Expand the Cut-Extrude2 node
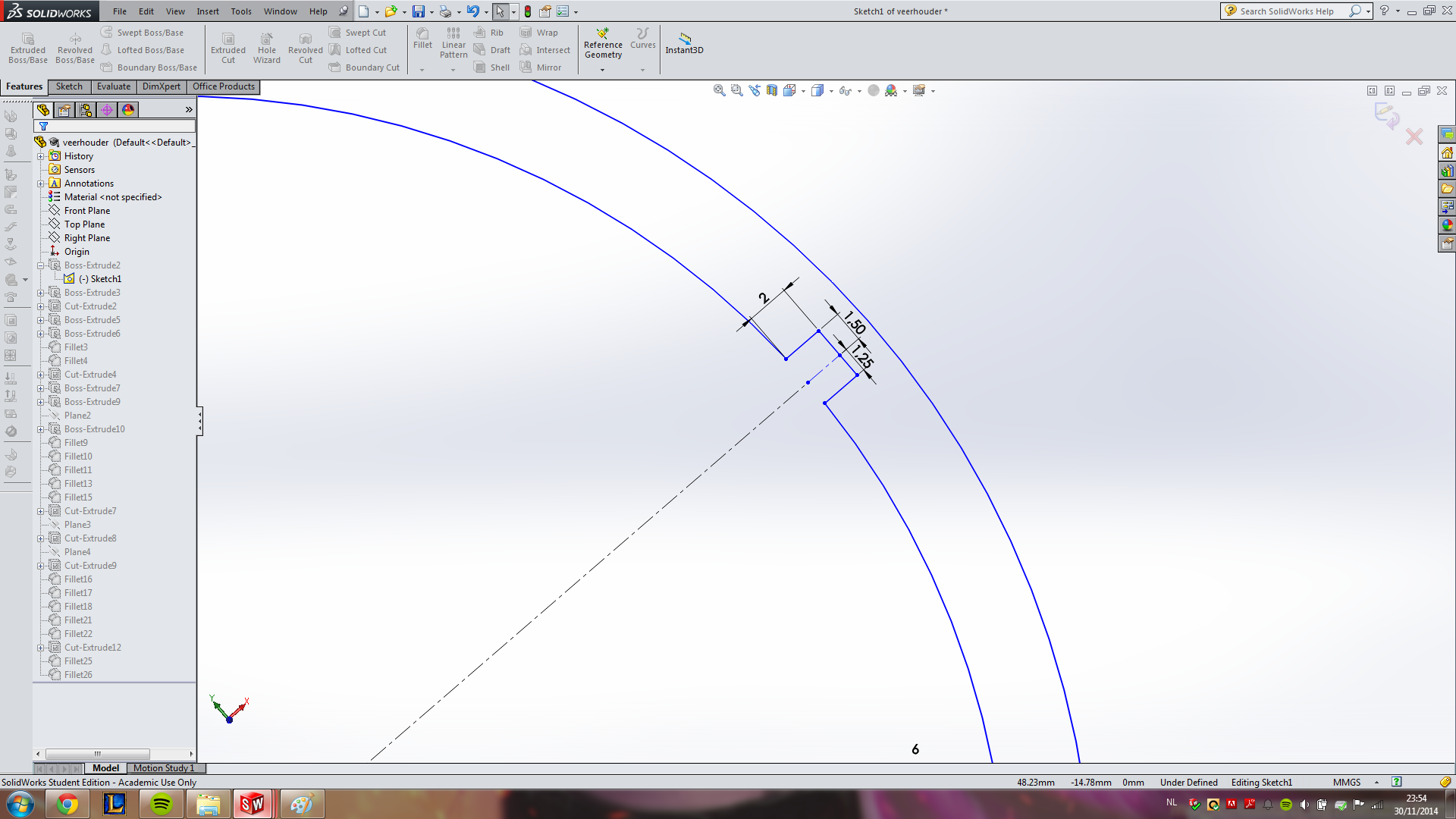 pos(41,306)
